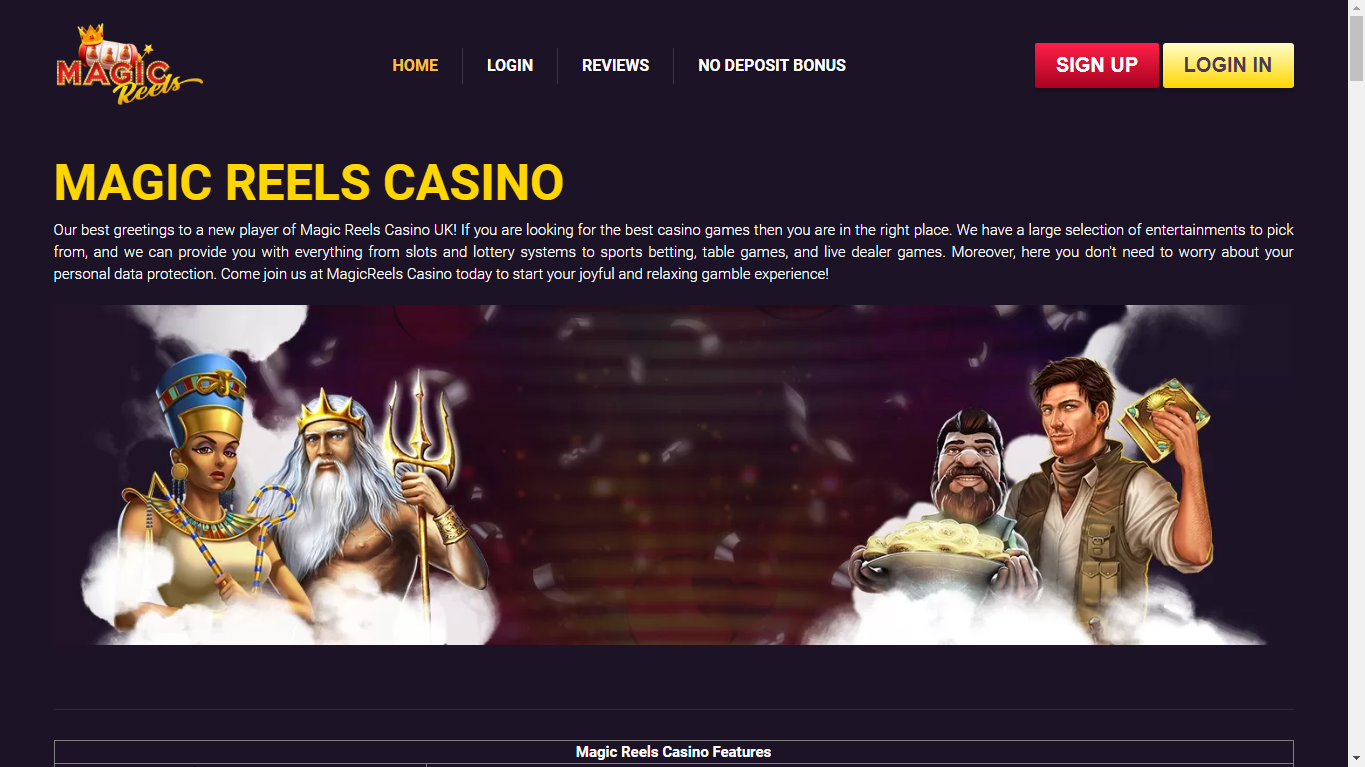Click the Magic Reels logo
Screen dimensions: 1365x767
(129, 65)
